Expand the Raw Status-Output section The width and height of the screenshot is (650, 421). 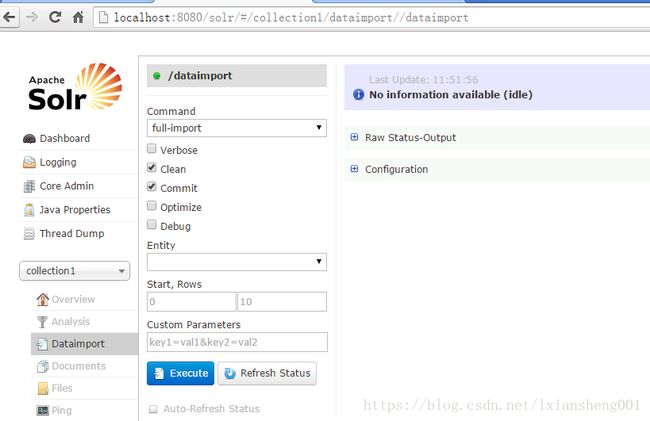point(354,137)
